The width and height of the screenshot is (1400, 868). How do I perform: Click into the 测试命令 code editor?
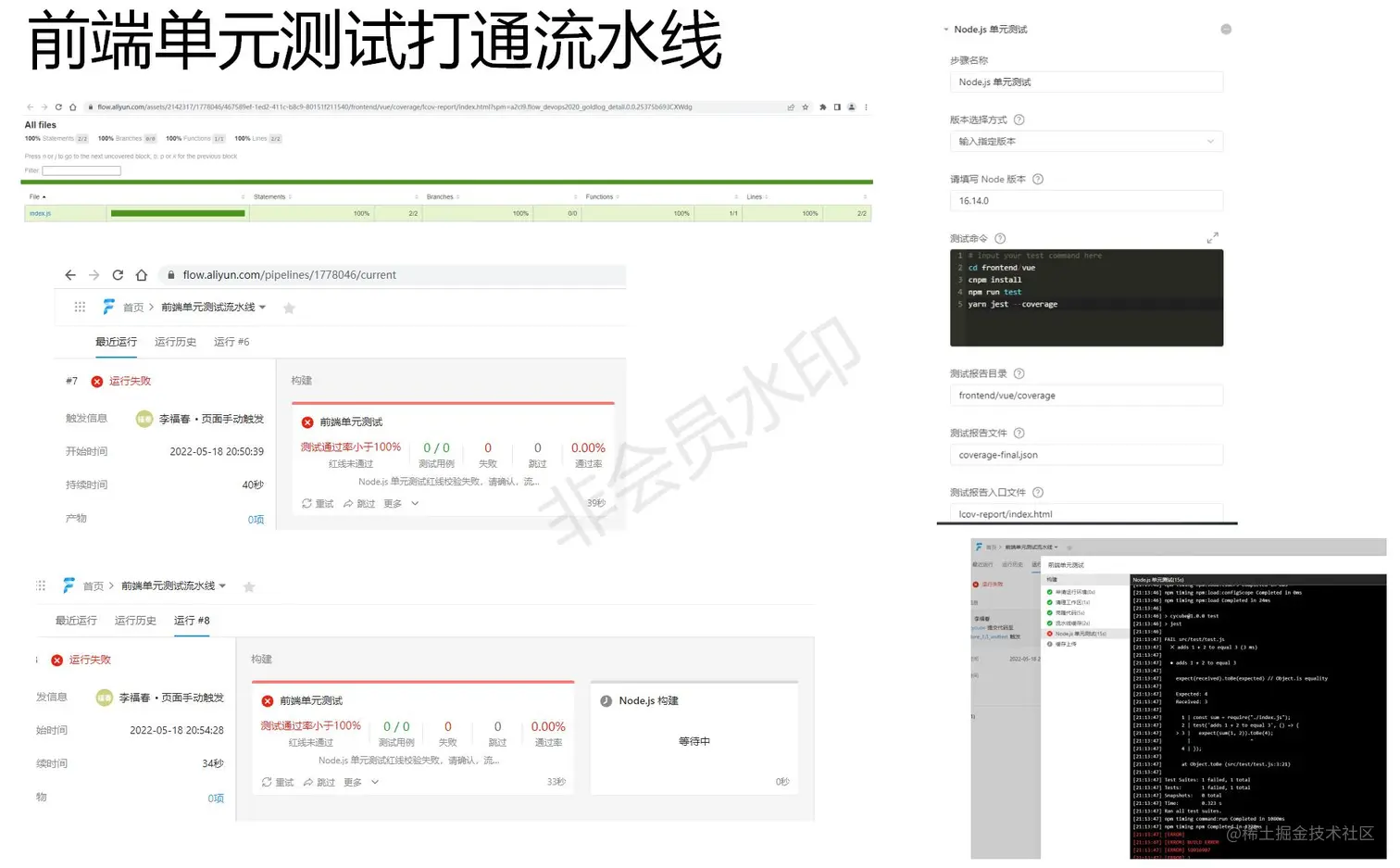pos(1086,297)
